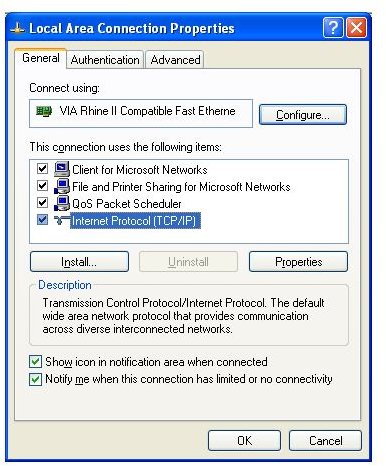Click the network adapter card icon

(44, 111)
